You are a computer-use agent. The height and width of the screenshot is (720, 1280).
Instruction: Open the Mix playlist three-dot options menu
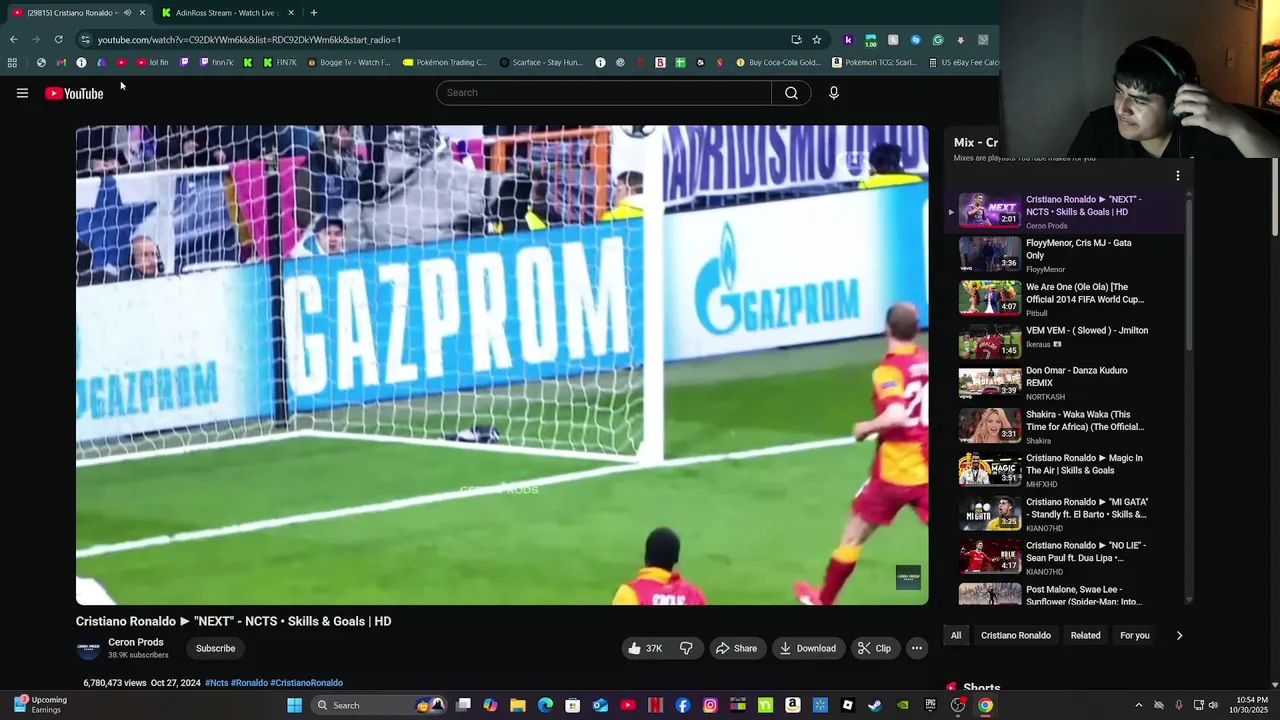tap(1178, 176)
